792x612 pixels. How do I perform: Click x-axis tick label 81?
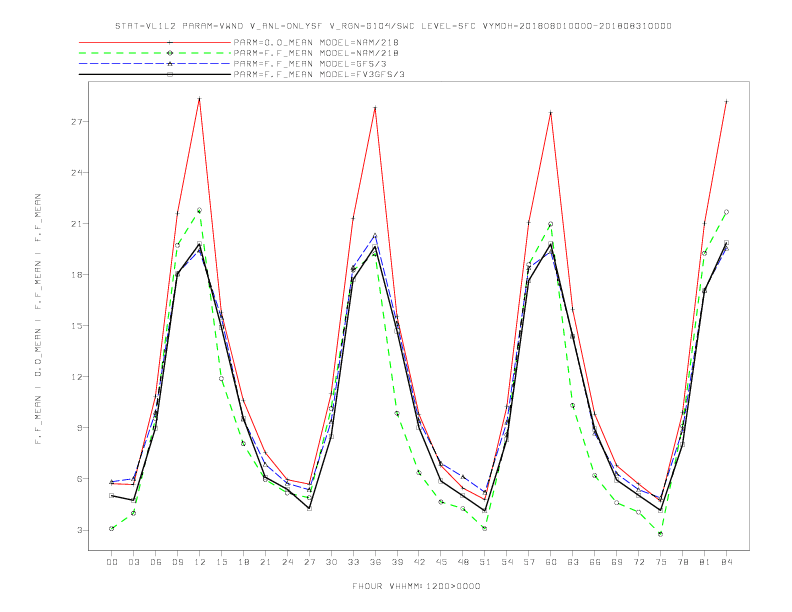click(705, 562)
